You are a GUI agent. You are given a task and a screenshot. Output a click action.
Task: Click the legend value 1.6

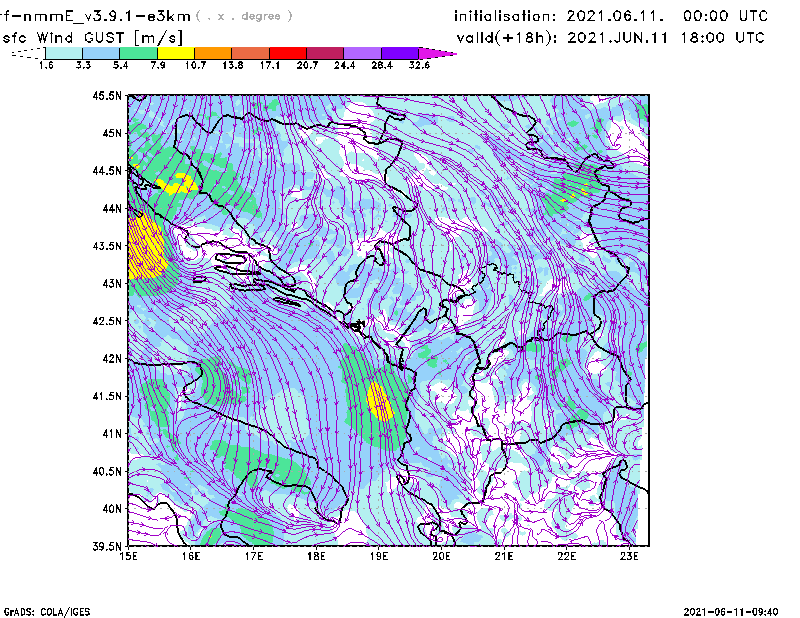(46, 65)
